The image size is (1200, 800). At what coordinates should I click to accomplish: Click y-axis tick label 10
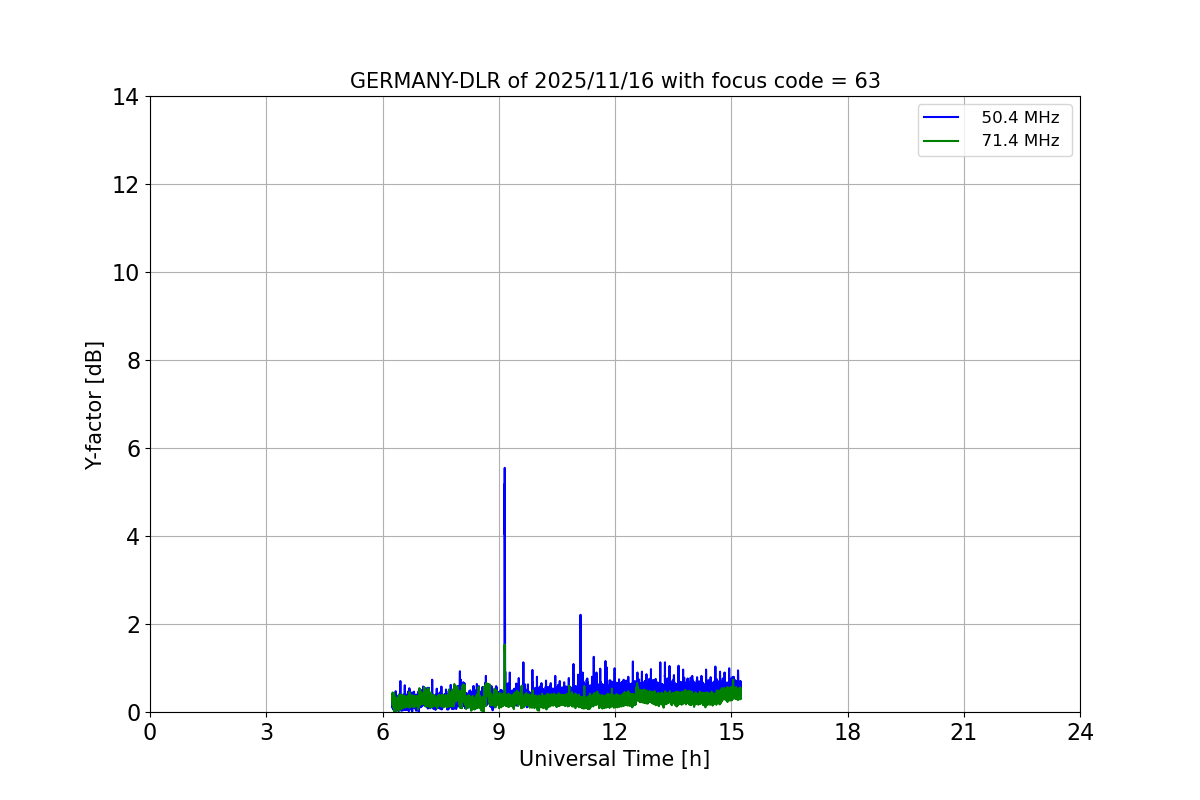[x=126, y=273]
